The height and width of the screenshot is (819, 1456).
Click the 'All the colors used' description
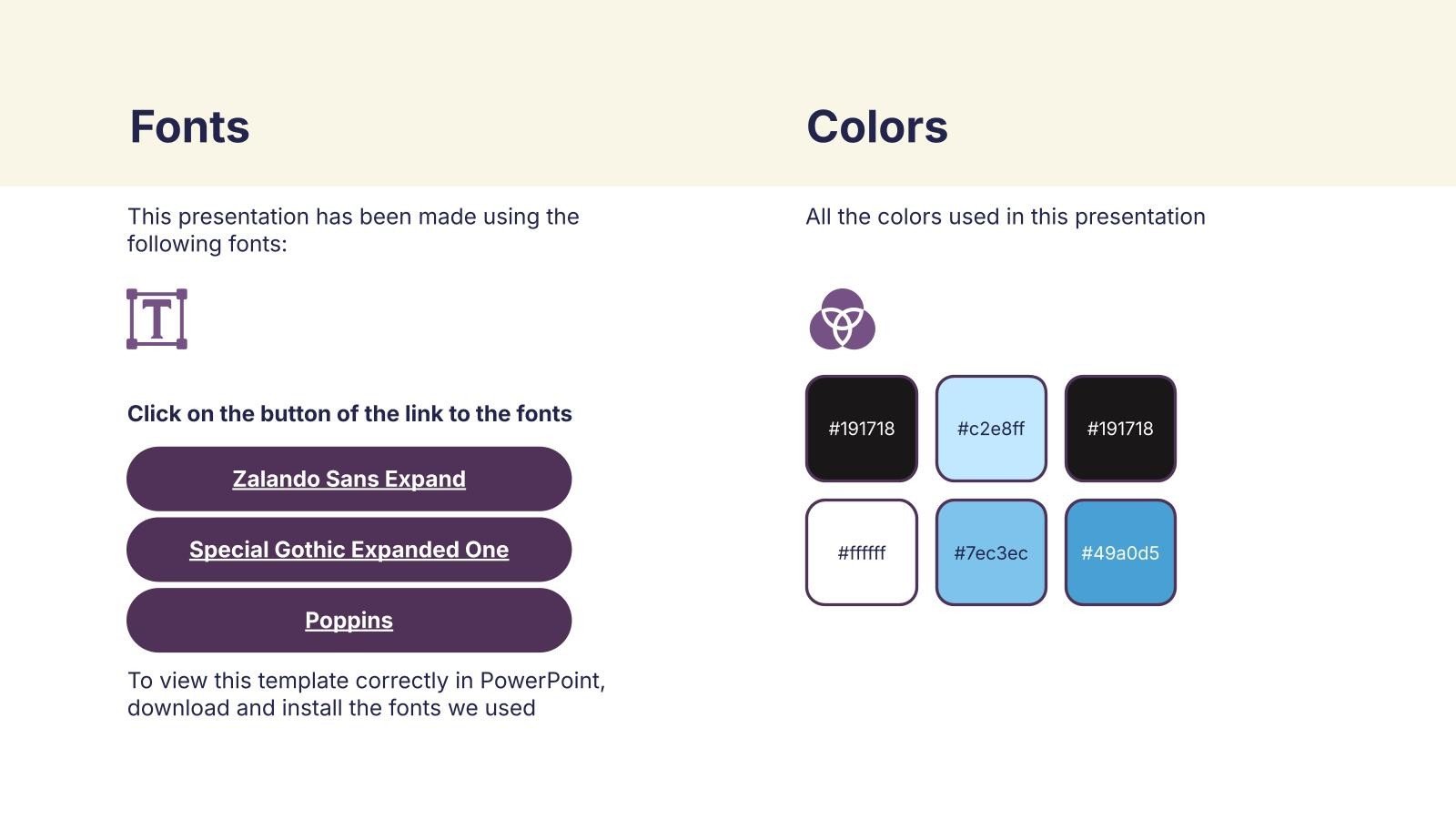coord(1005,217)
